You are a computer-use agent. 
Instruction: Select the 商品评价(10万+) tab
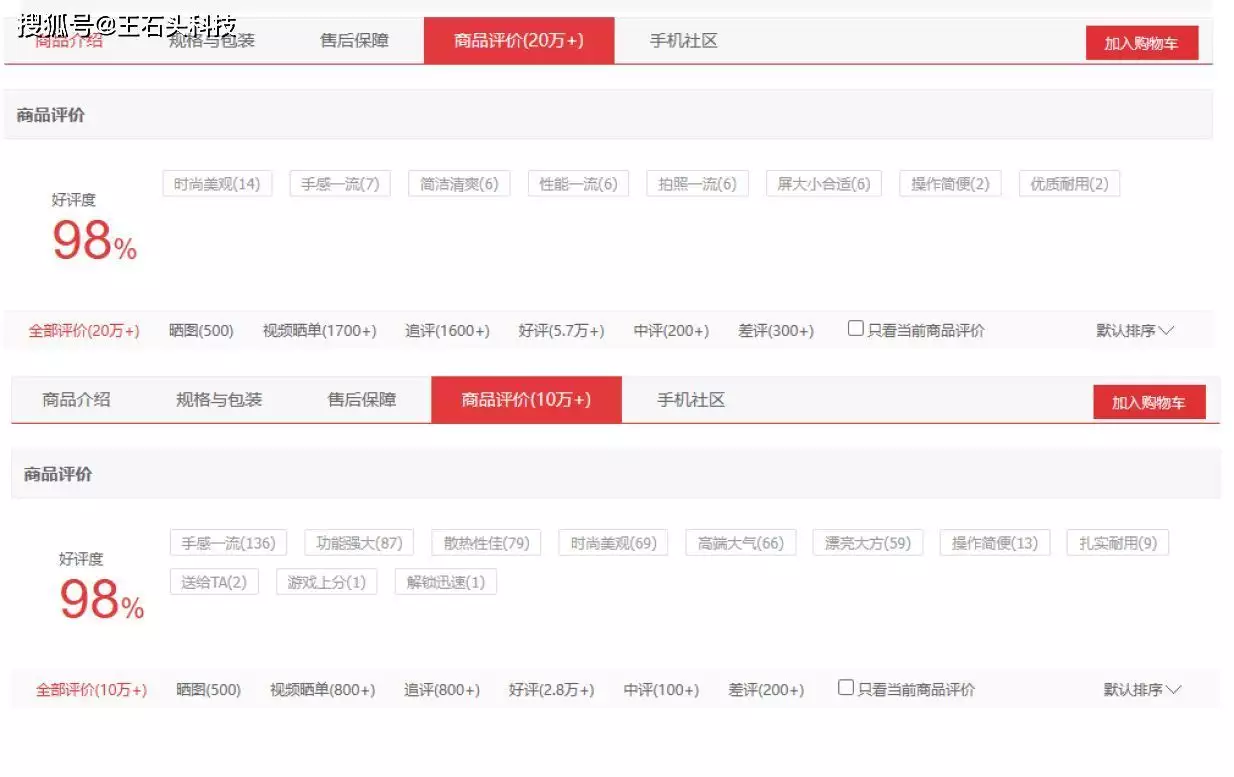click(x=527, y=399)
